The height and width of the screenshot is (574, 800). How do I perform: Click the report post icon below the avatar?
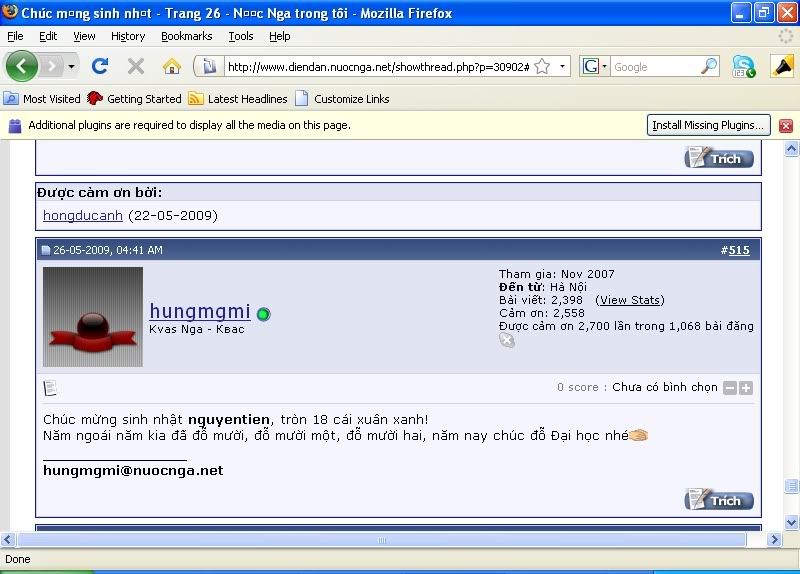tap(50, 388)
